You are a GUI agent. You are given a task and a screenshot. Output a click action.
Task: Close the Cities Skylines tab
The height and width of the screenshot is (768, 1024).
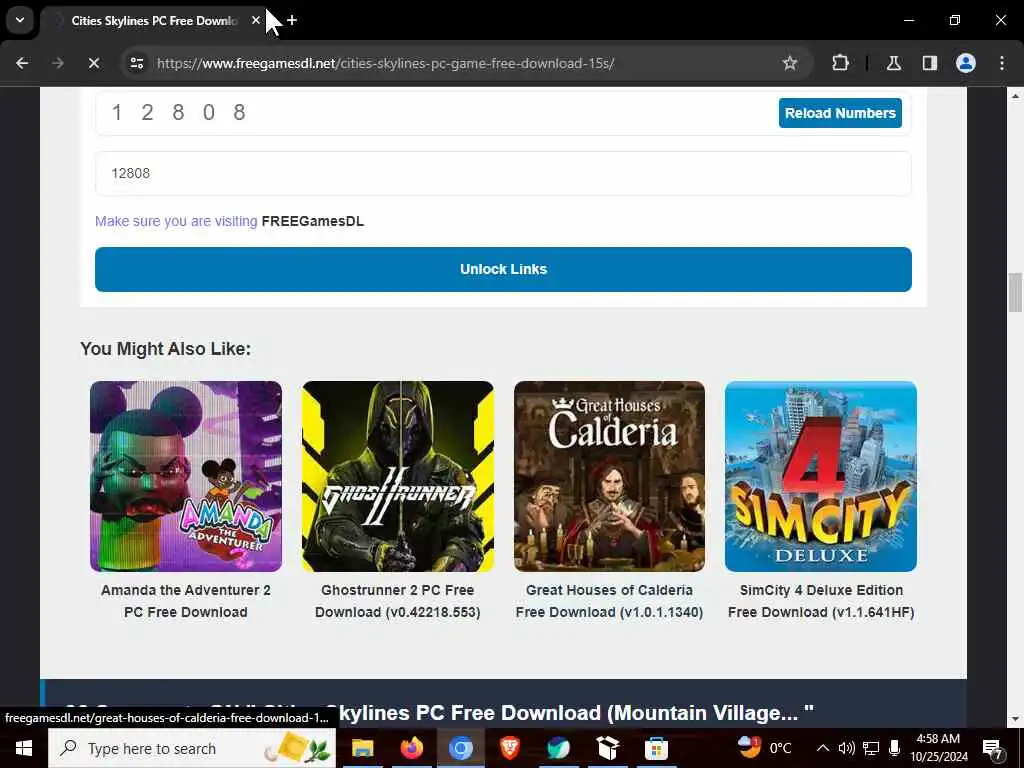(256, 20)
